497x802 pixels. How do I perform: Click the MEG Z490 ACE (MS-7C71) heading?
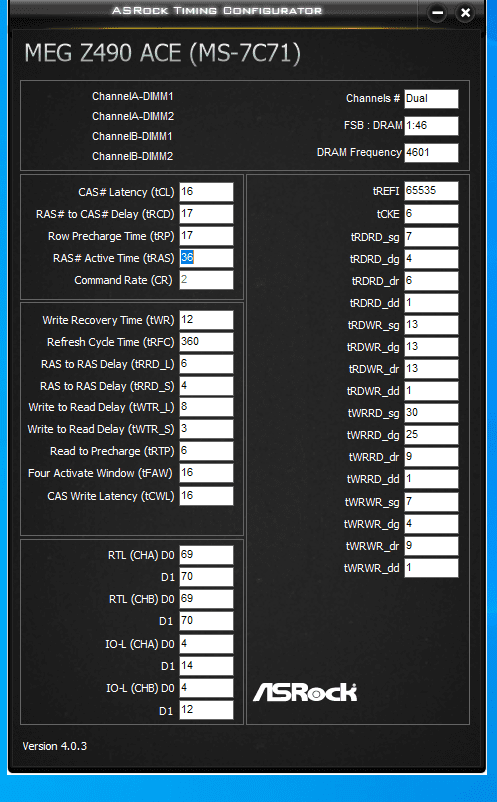pos(163,54)
